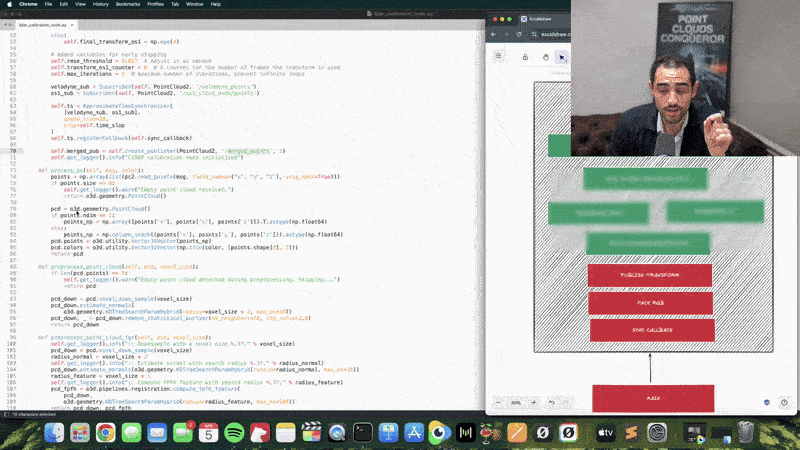Open the Bookmarks menu in menu bar

tap(126, 5)
